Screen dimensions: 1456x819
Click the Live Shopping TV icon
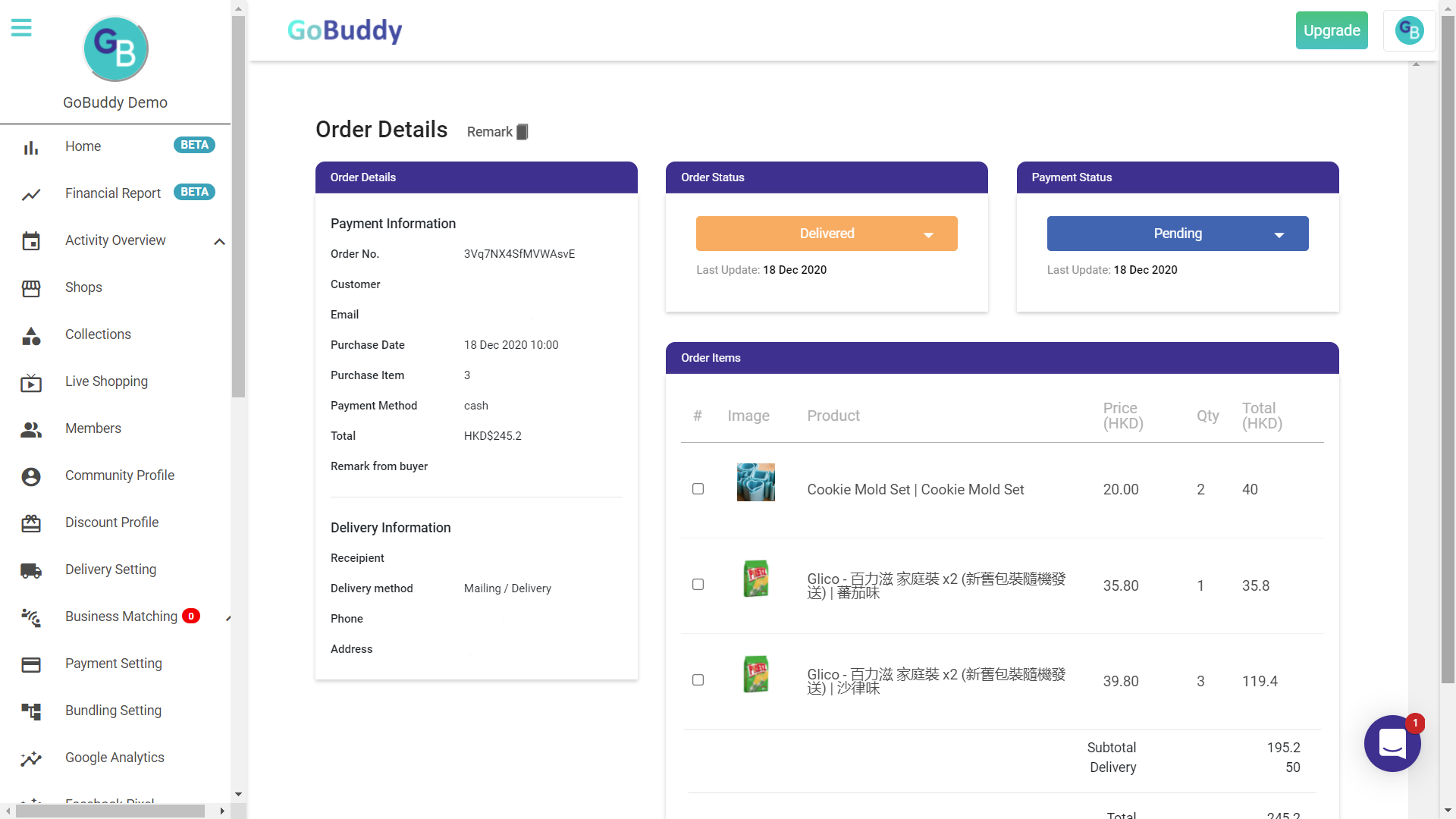[31, 383]
